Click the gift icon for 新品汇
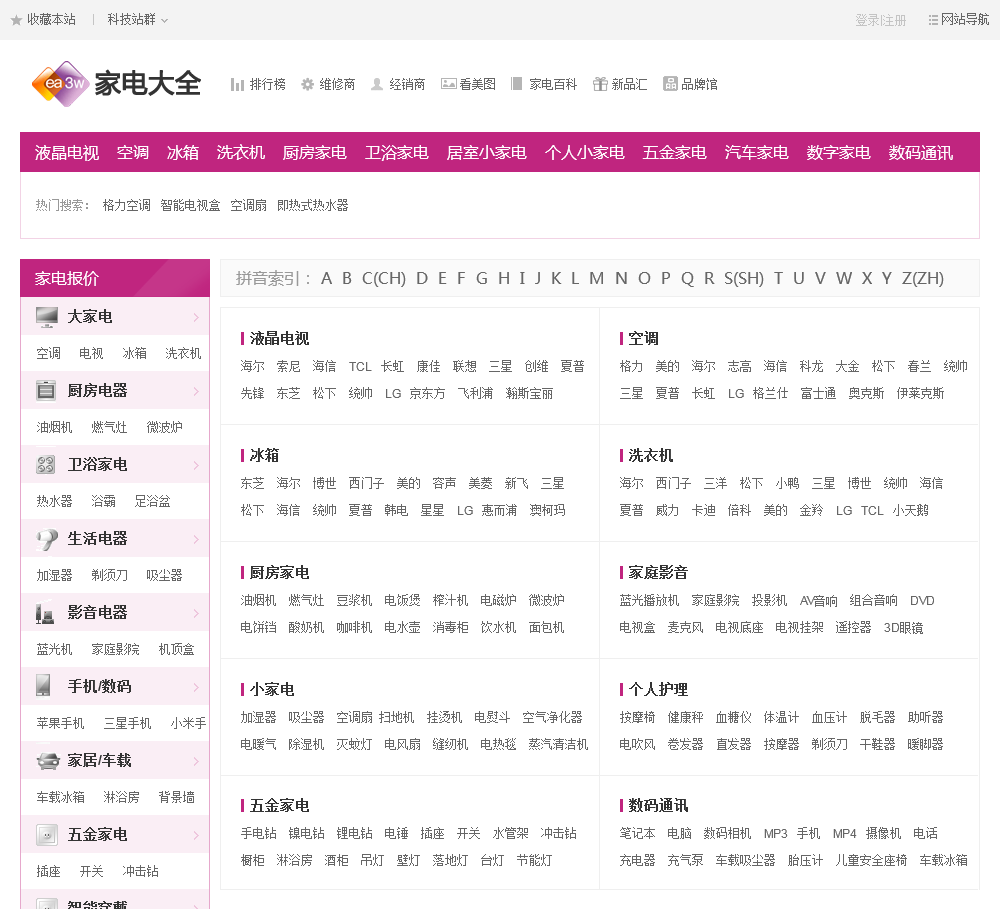This screenshot has height=909, width=1000. (x=599, y=84)
